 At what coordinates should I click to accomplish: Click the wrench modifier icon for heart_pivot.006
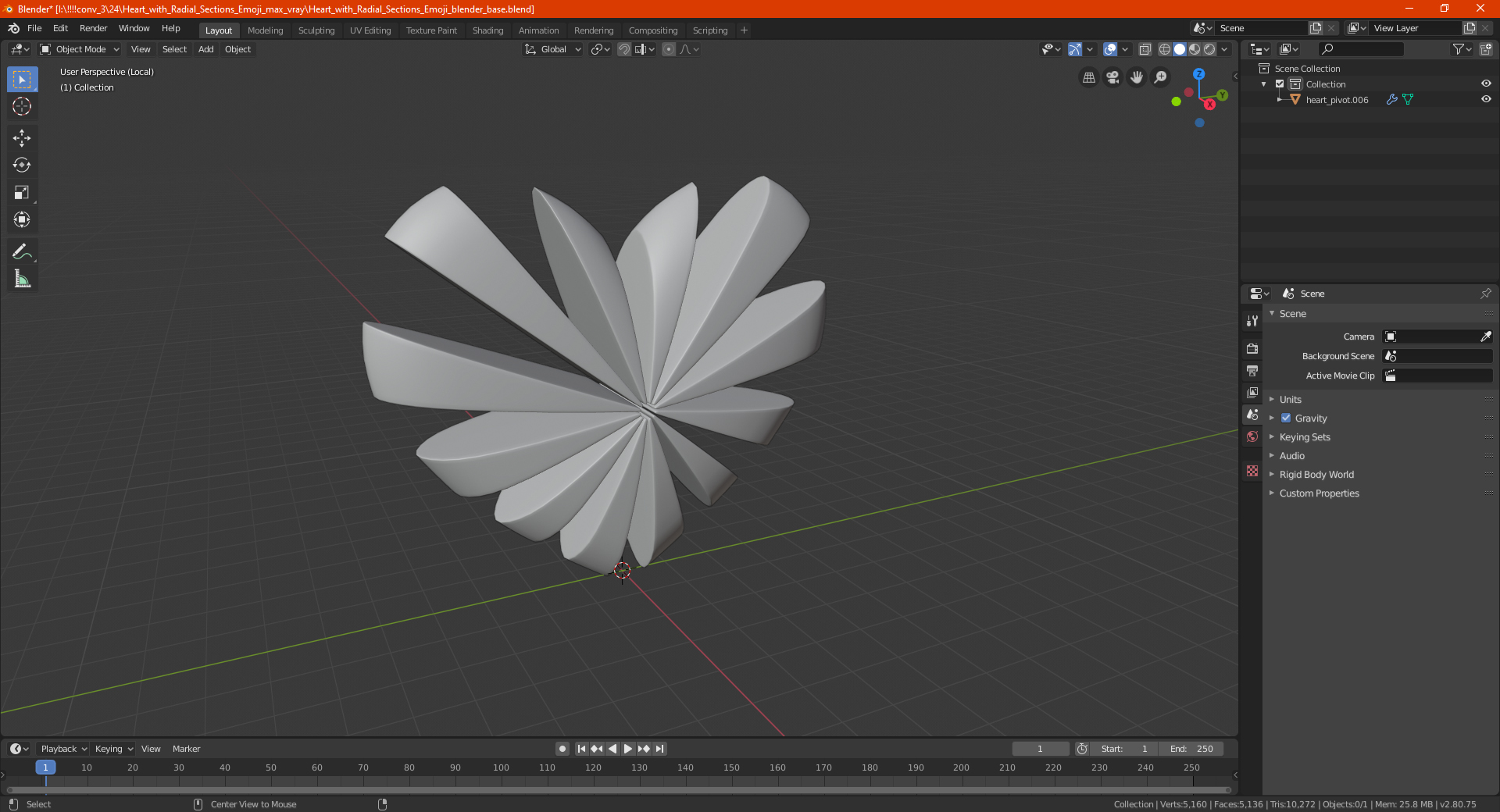click(x=1391, y=100)
